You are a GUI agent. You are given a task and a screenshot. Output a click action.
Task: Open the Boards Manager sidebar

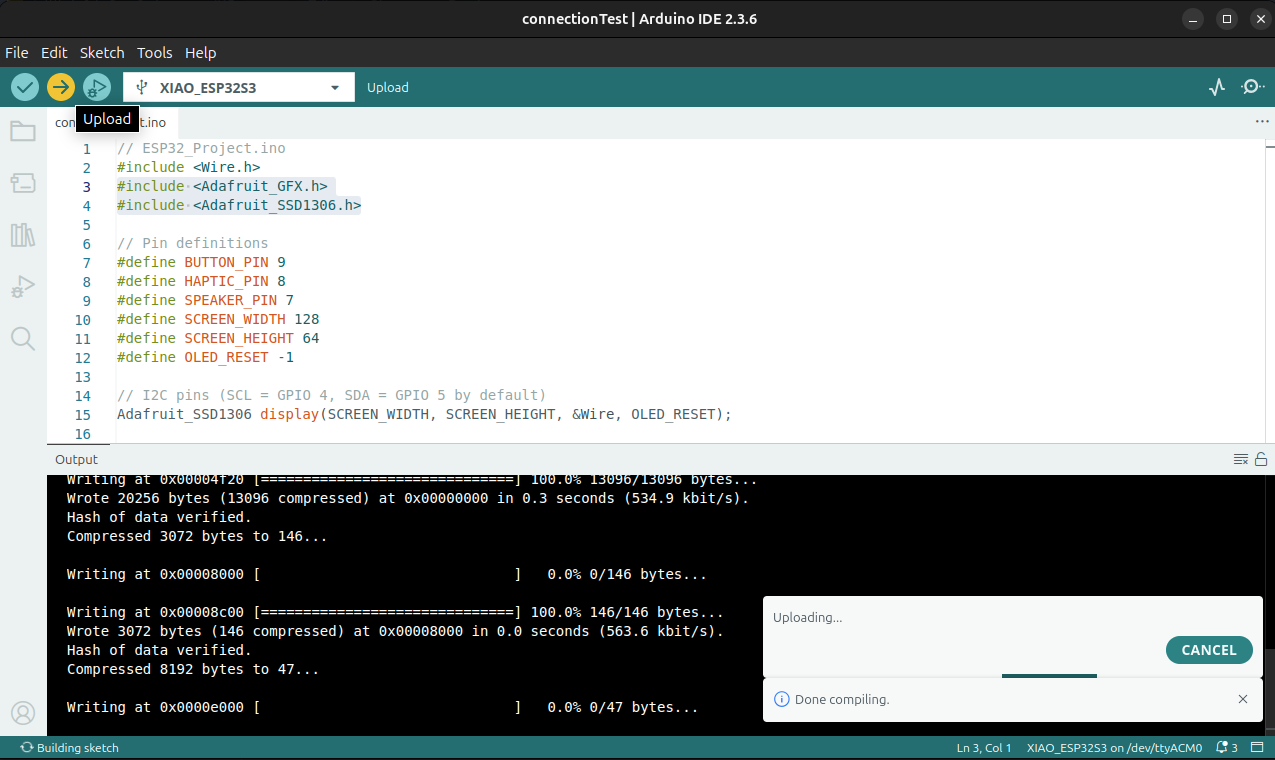coord(22,183)
